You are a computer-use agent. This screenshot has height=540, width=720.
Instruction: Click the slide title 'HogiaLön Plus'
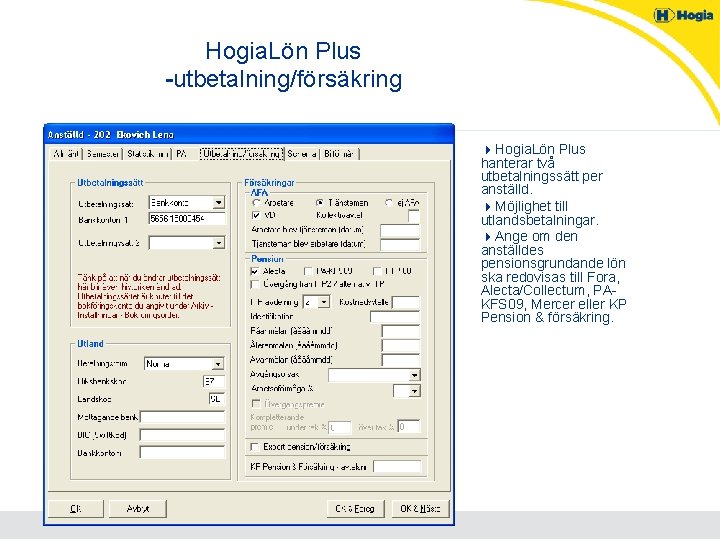point(283,51)
